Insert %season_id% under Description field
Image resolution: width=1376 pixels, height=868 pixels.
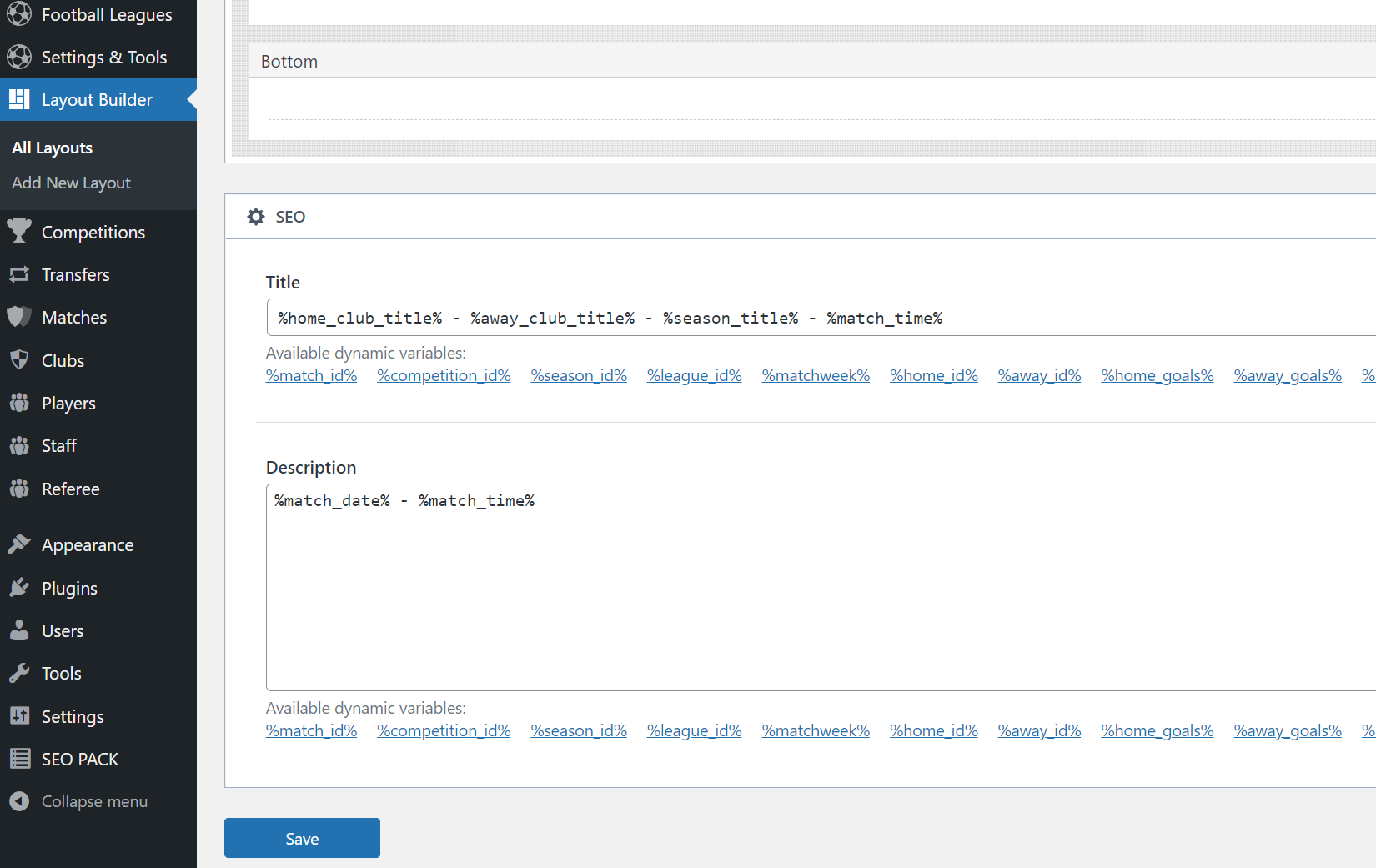point(579,730)
